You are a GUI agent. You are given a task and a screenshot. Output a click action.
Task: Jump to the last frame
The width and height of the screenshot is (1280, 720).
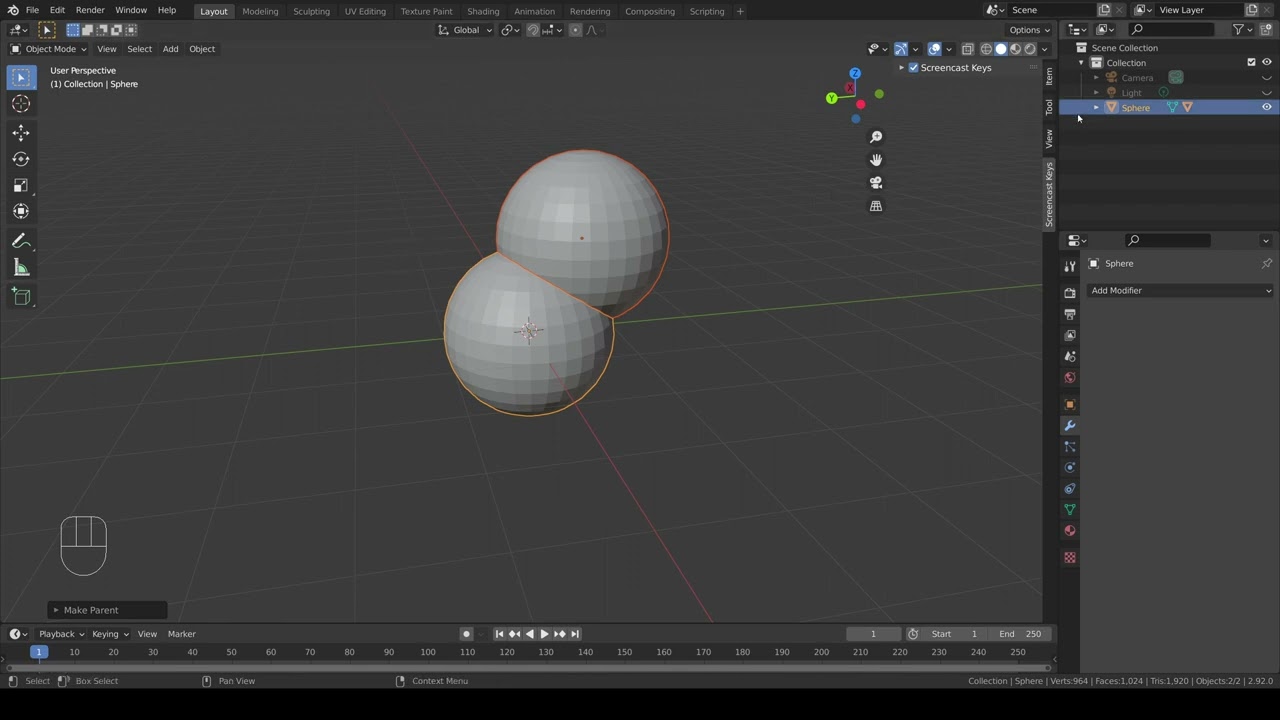click(x=575, y=634)
